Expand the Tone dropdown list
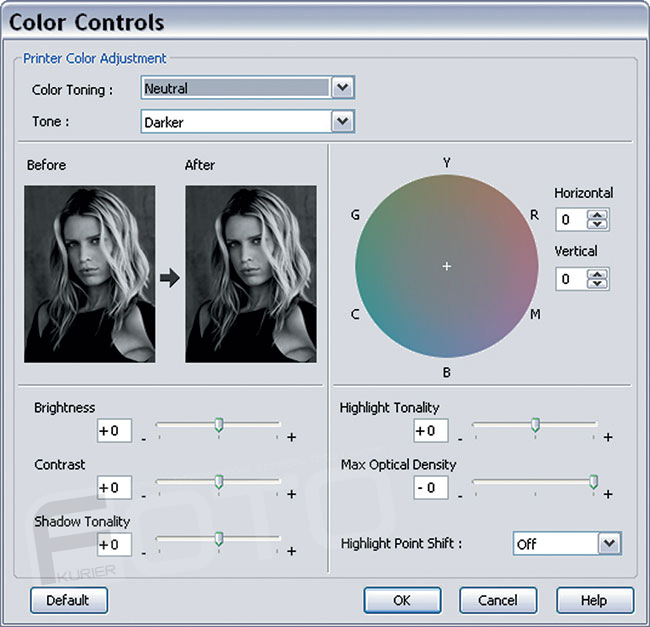Image resolution: width=650 pixels, height=627 pixels. click(x=343, y=122)
